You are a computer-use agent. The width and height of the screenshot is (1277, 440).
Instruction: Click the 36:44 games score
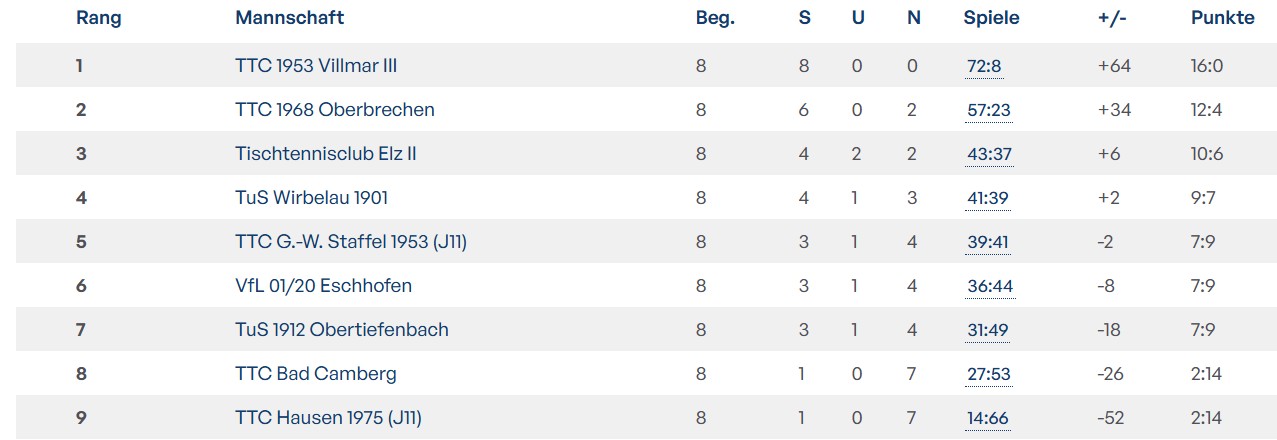[x=990, y=287]
